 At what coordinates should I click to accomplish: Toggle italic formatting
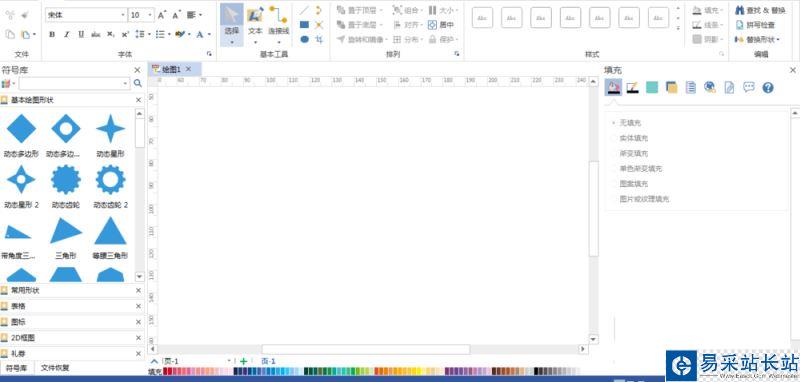66,35
